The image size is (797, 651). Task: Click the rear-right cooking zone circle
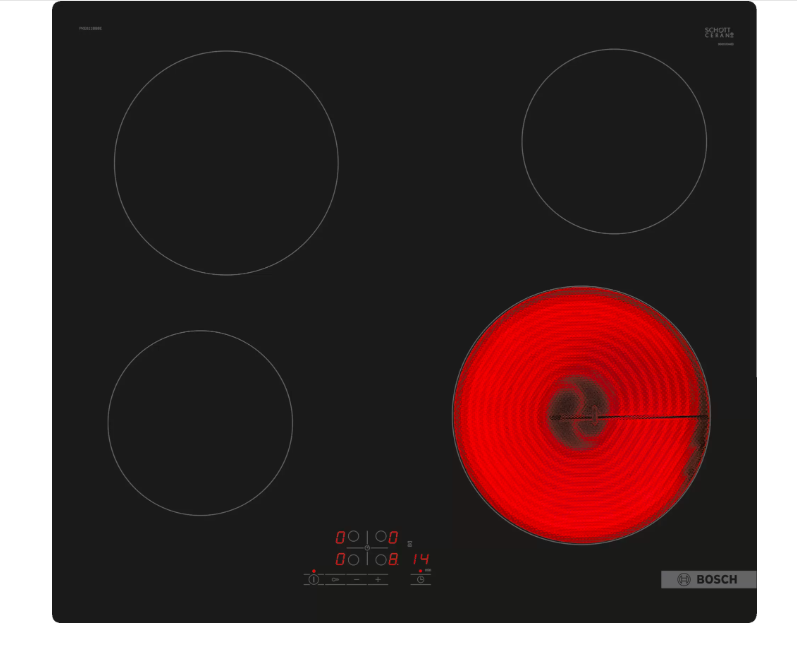point(614,142)
